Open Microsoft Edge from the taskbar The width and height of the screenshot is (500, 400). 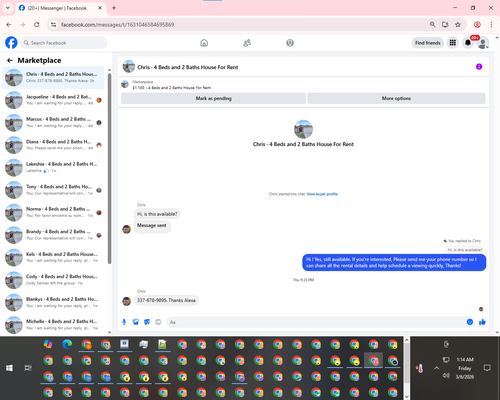67,344
